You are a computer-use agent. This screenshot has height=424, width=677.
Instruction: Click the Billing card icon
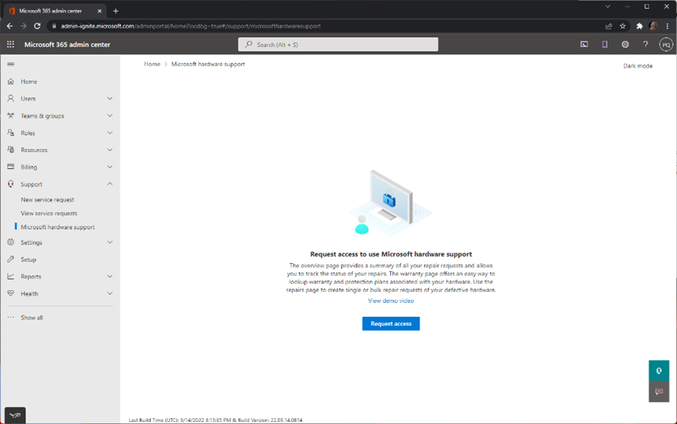pyautogui.click(x=11, y=167)
